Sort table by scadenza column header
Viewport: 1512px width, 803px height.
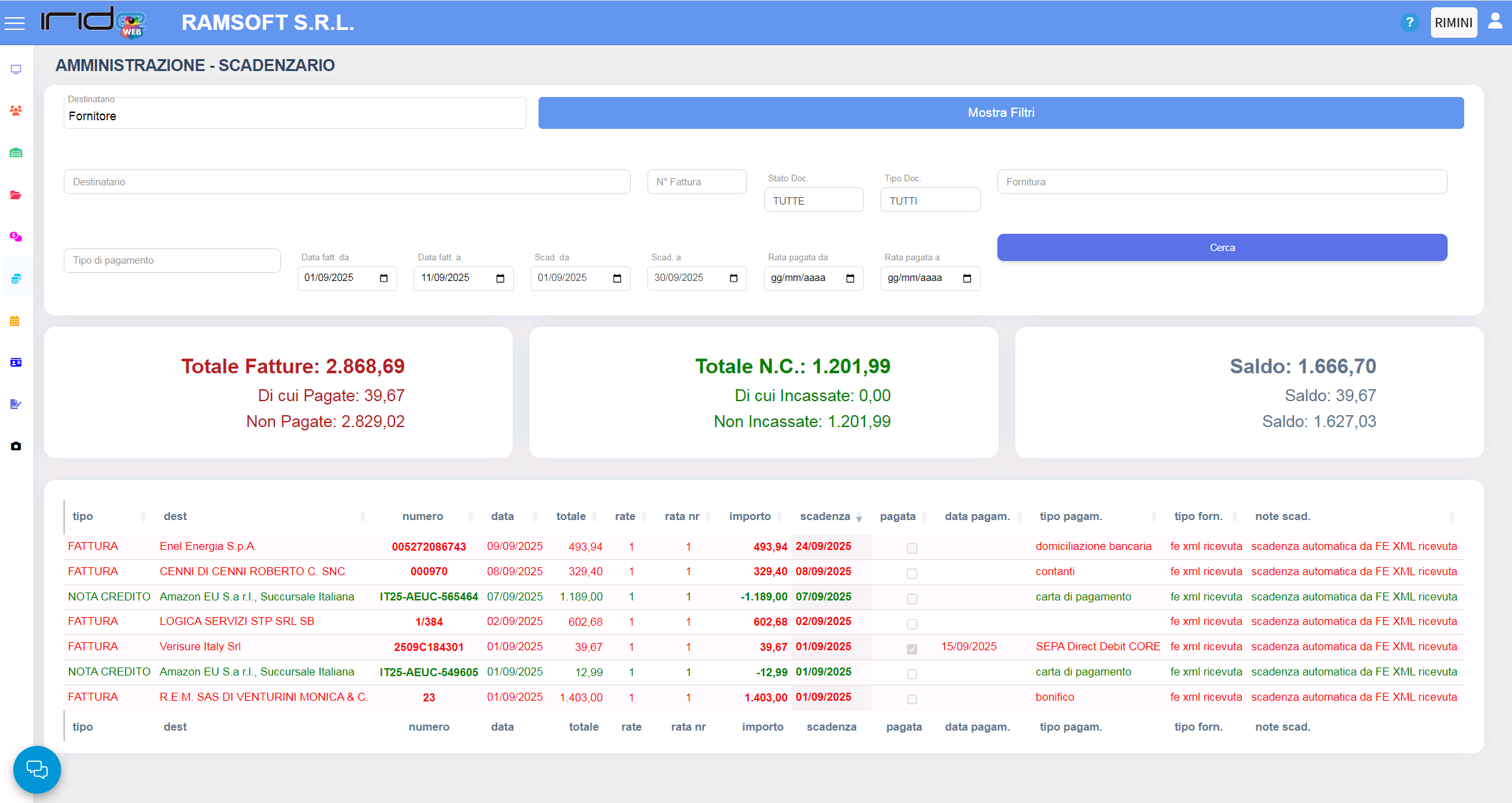tap(825, 516)
